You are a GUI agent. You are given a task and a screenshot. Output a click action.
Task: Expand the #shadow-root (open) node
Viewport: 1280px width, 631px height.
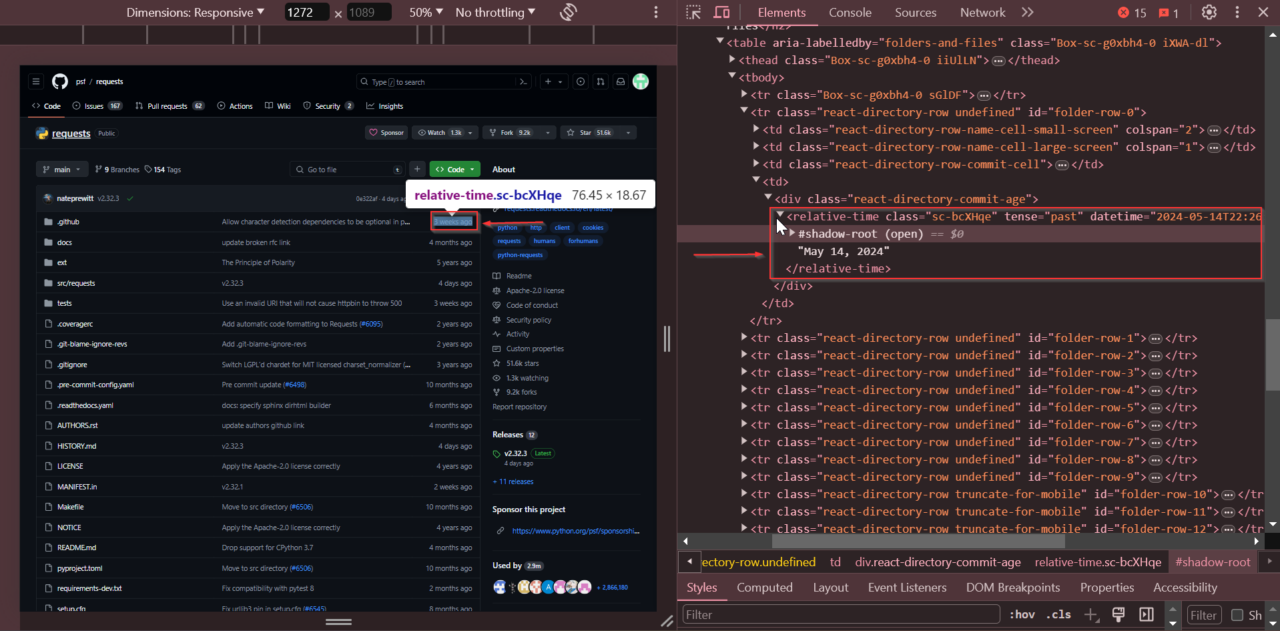(x=792, y=233)
